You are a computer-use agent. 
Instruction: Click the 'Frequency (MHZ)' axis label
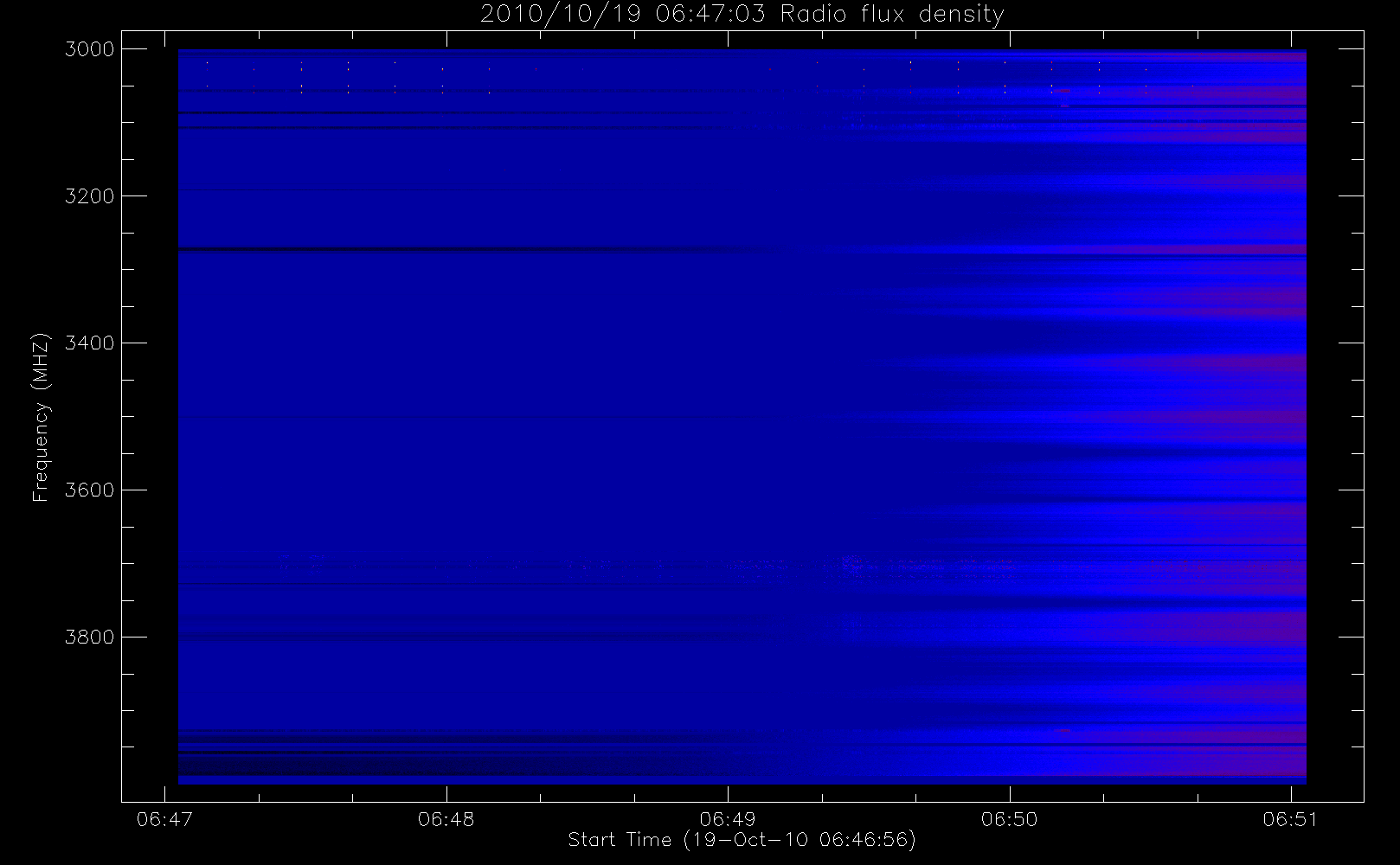point(41,417)
